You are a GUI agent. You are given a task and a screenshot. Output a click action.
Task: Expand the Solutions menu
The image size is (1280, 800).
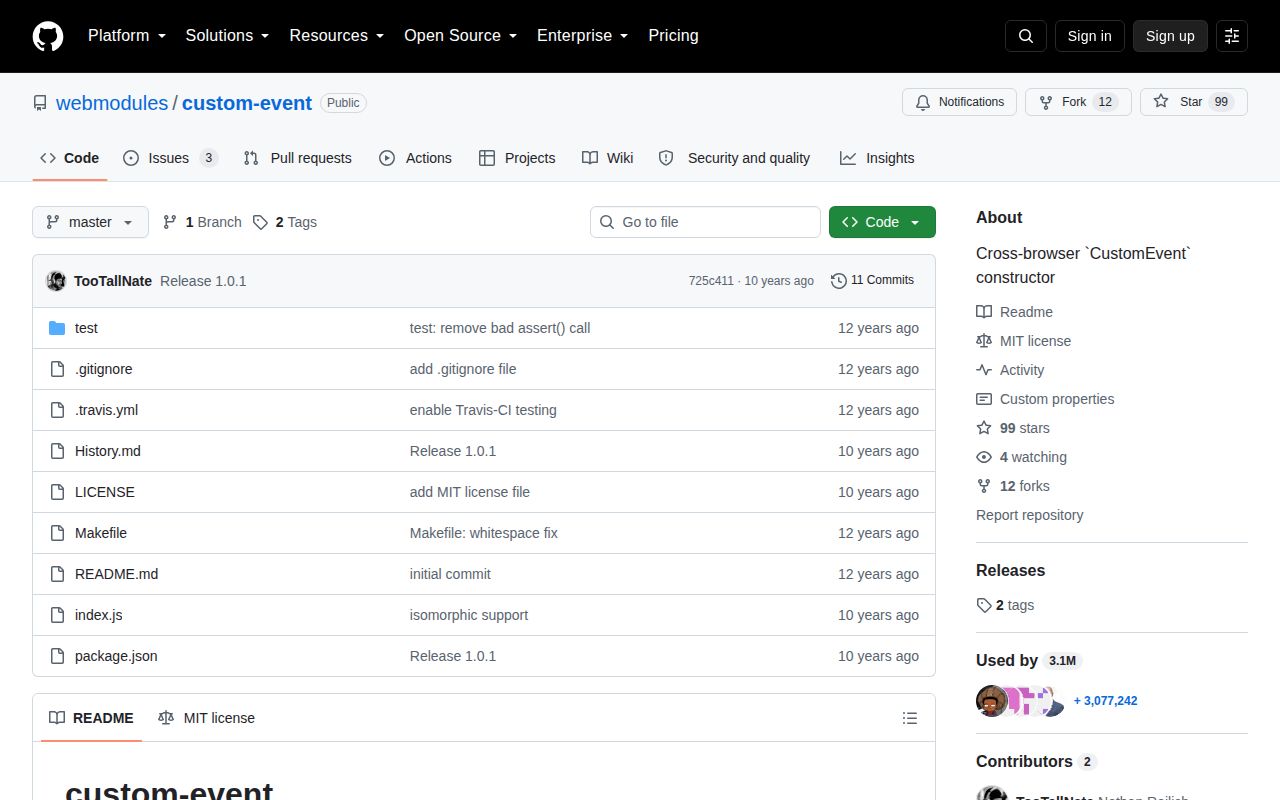pyautogui.click(x=228, y=36)
